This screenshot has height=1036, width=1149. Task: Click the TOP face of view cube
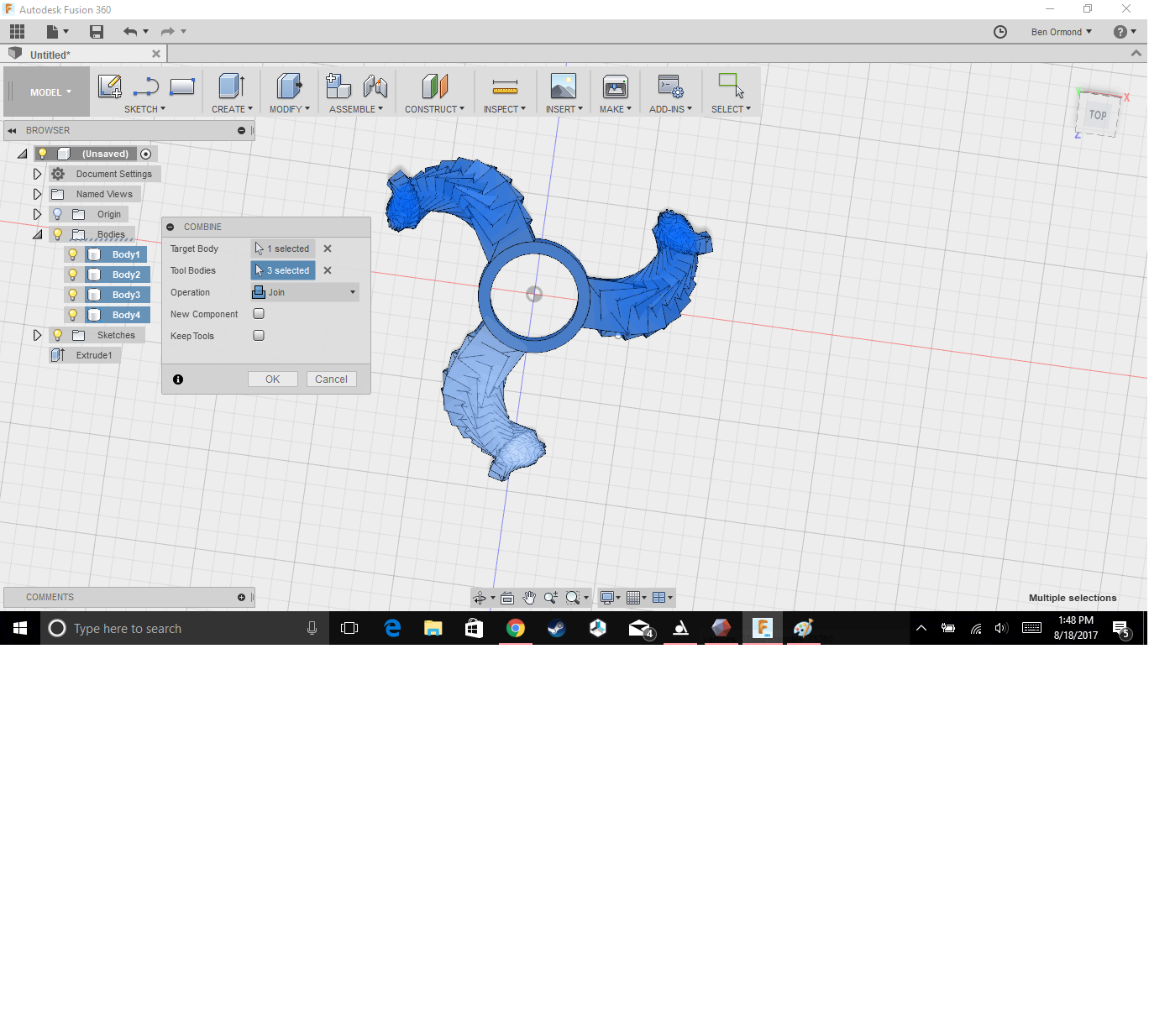1098,115
